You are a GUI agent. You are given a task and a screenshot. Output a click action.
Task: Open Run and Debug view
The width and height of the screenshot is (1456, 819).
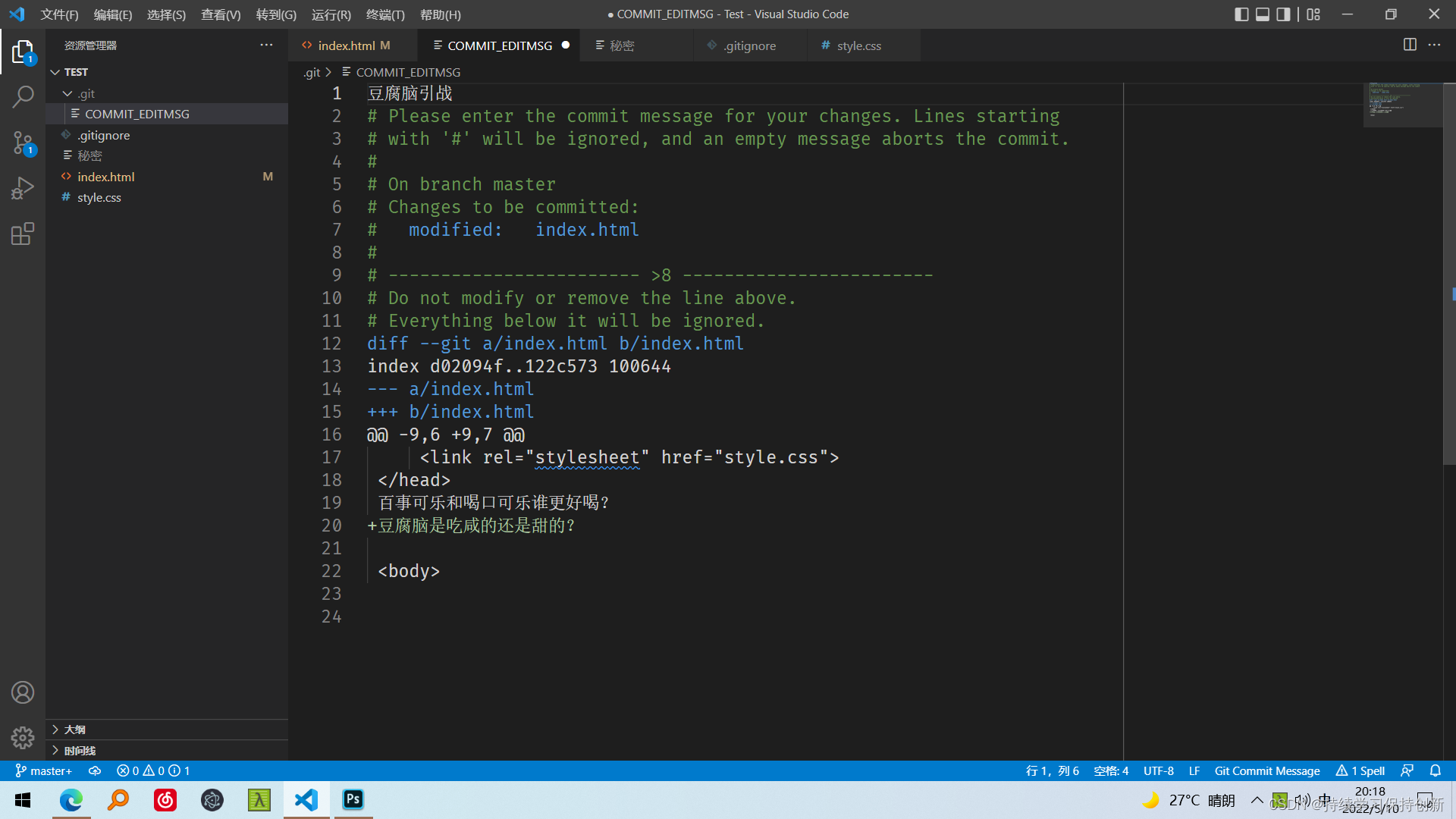(x=23, y=188)
